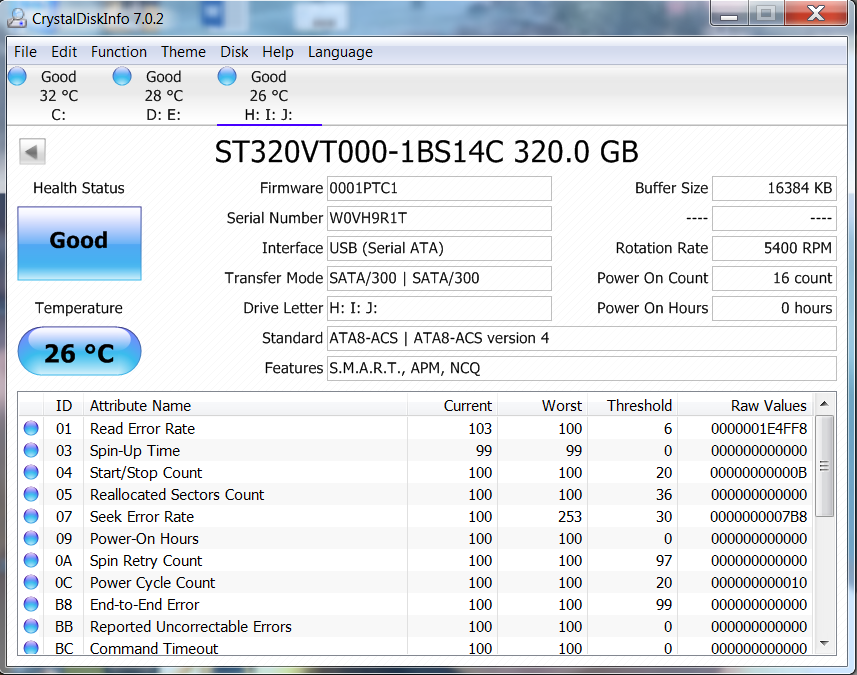The height and width of the screenshot is (675, 857).
Task: Click the Transfer Mode field SATA/300
Action: tap(439, 279)
